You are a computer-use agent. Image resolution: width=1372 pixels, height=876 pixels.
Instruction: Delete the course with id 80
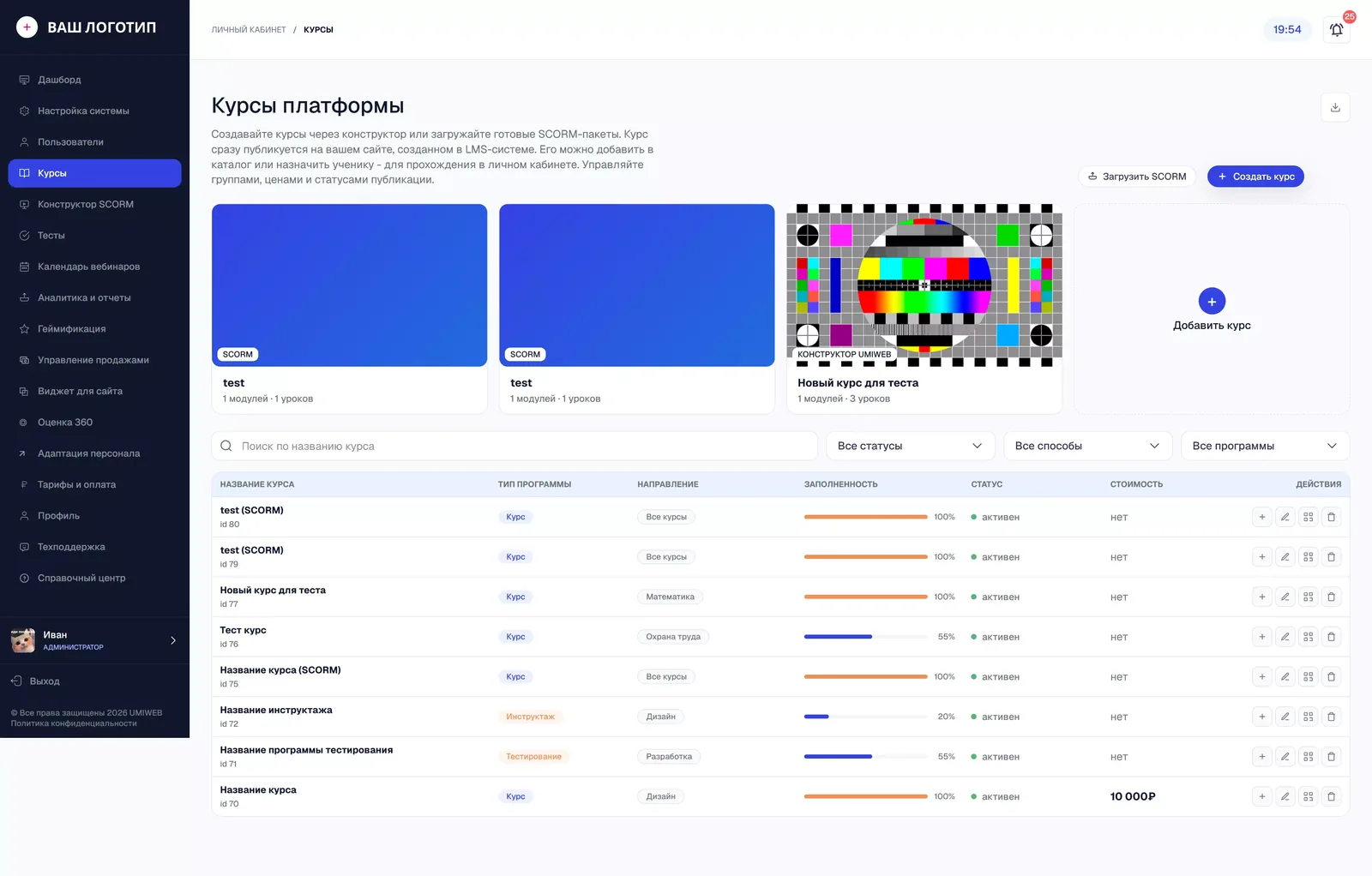click(x=1331, y=517)
